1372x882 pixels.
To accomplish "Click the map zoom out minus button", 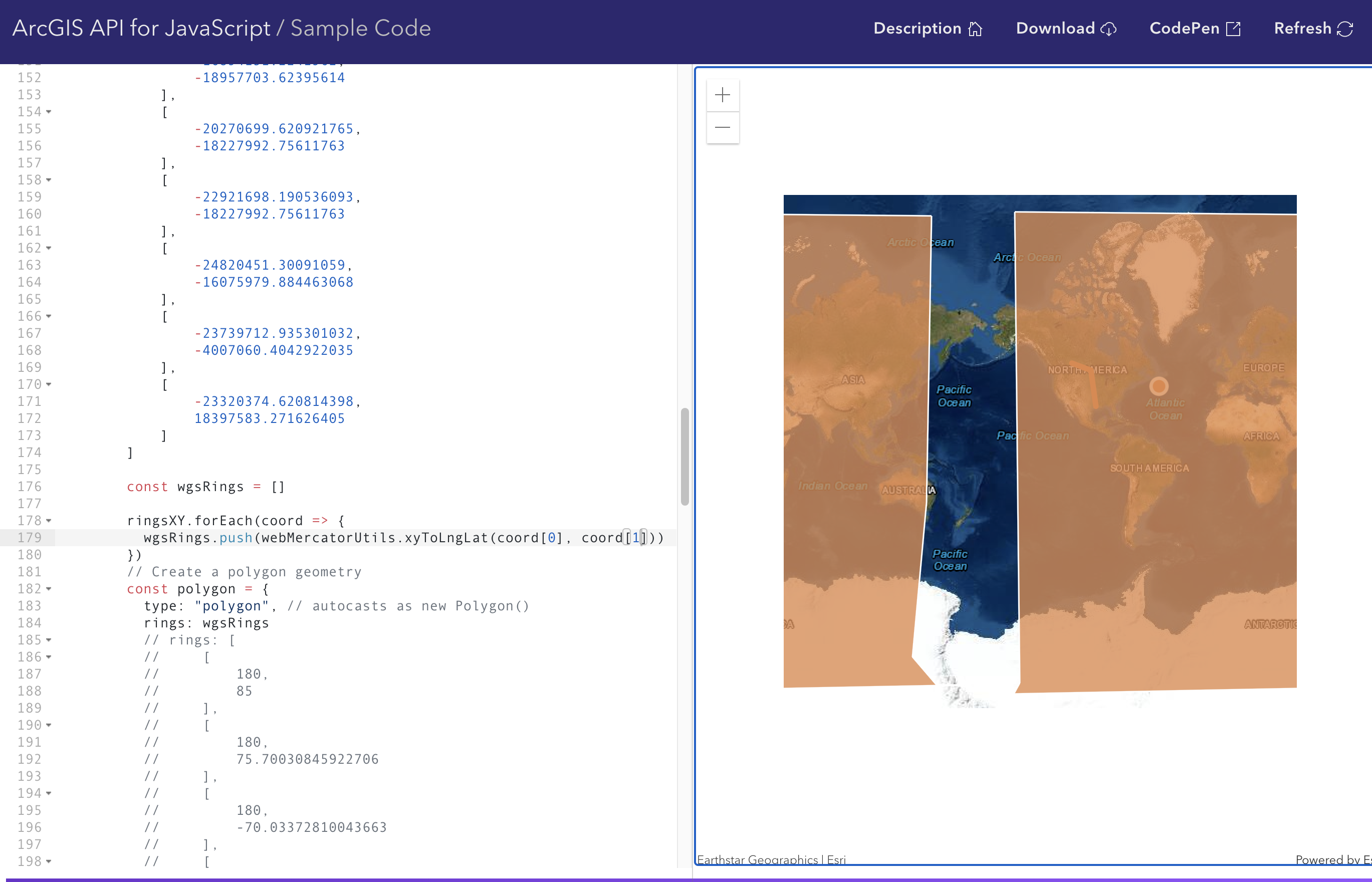I will coord(723,127).
